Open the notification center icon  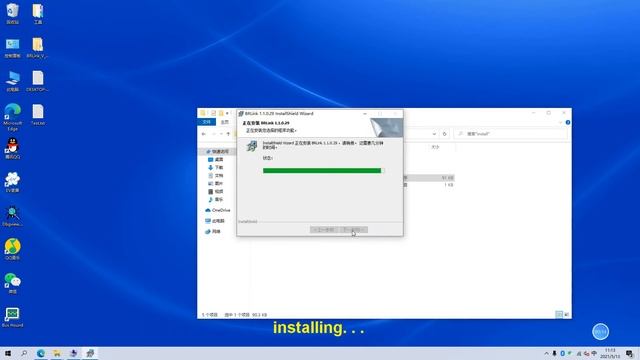point(630,353)
